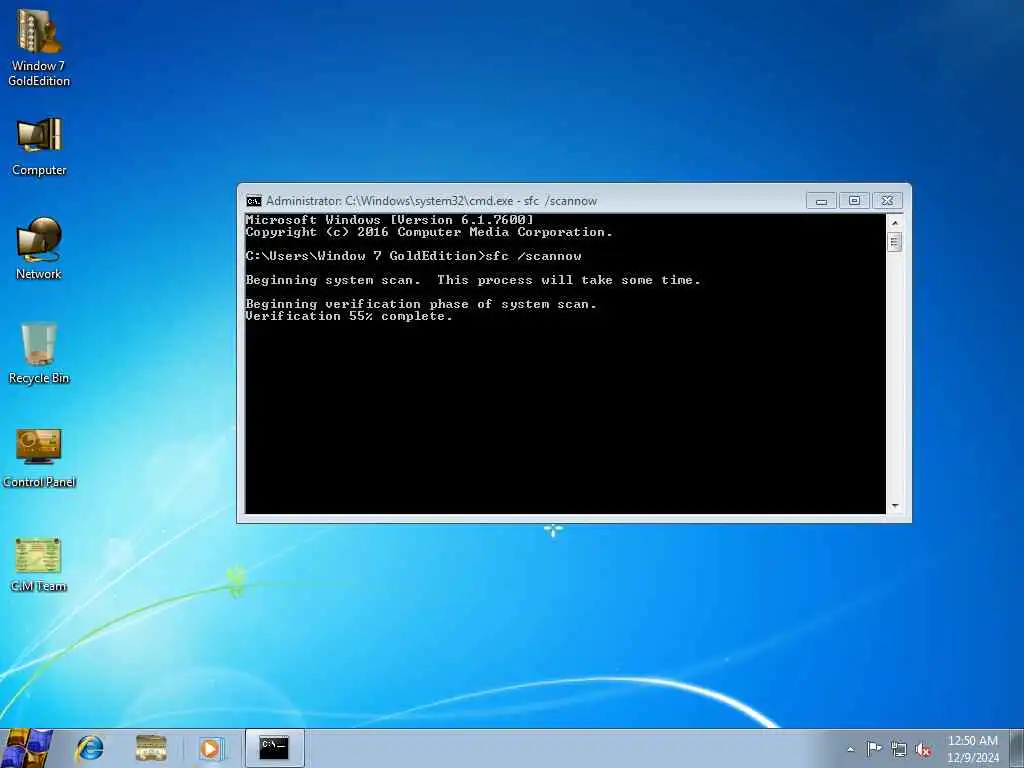This screenshot has height=768, width=1024.
Task: Click the cmd scrollbar up arrow
Action: tap(895, 222)
